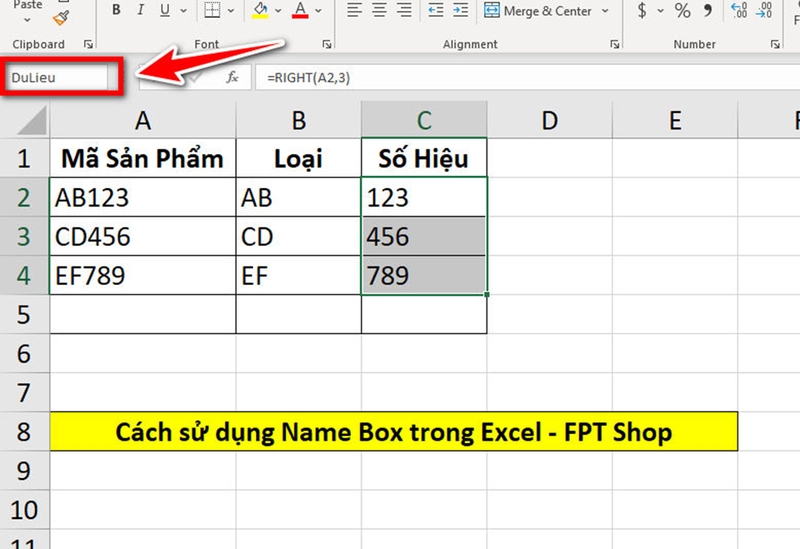
Task: Click Merge & Center button
Action: pos(538,10)
